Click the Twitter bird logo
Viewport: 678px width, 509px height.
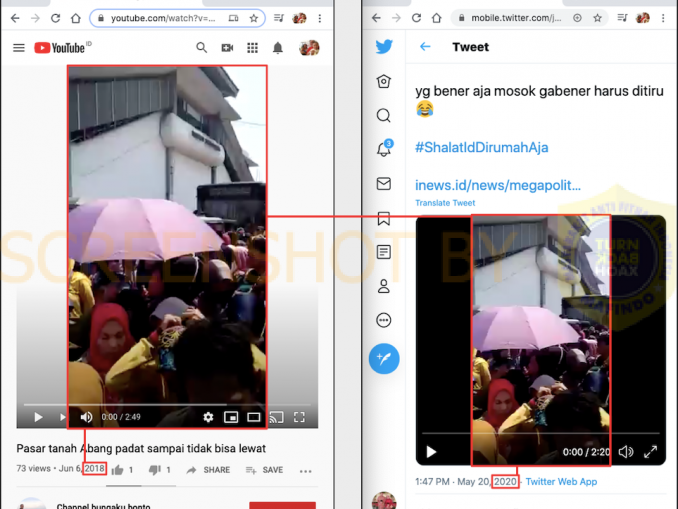coord(384,47)
